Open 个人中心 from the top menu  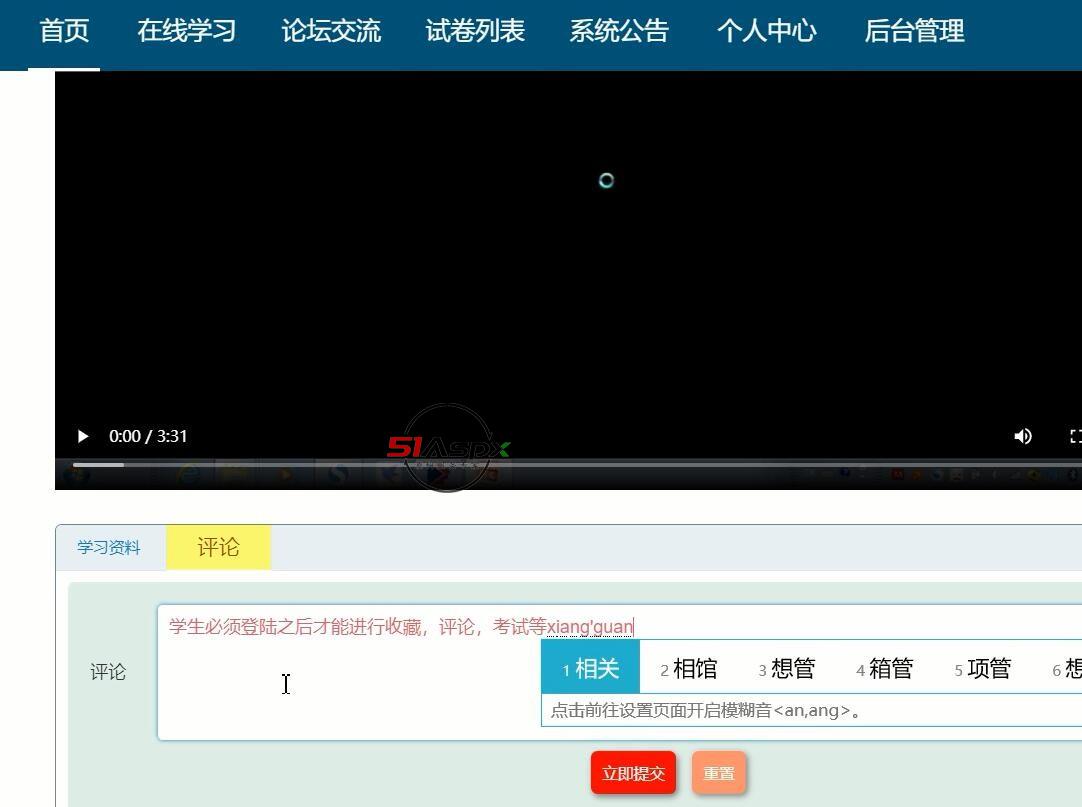tap(767, 31)
